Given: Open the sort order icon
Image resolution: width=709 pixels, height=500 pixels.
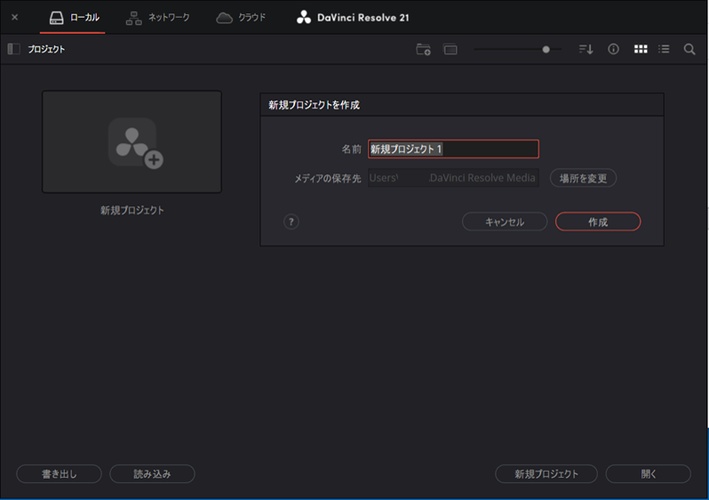Looking at the screenshot, I should tap(586, 49).
